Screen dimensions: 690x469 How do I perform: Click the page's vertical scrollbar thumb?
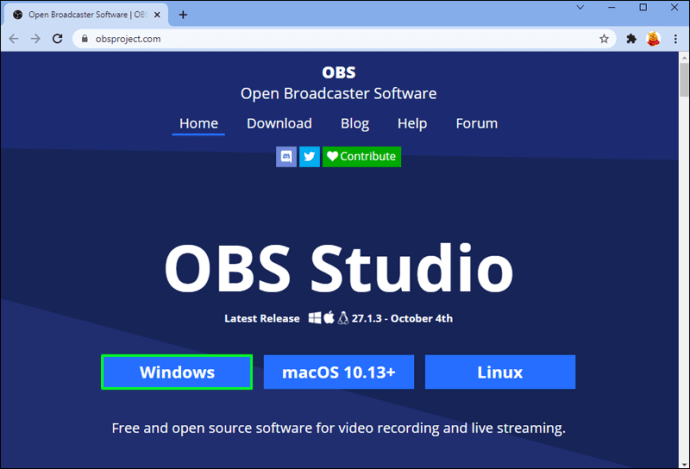click(x=684, y=80)
